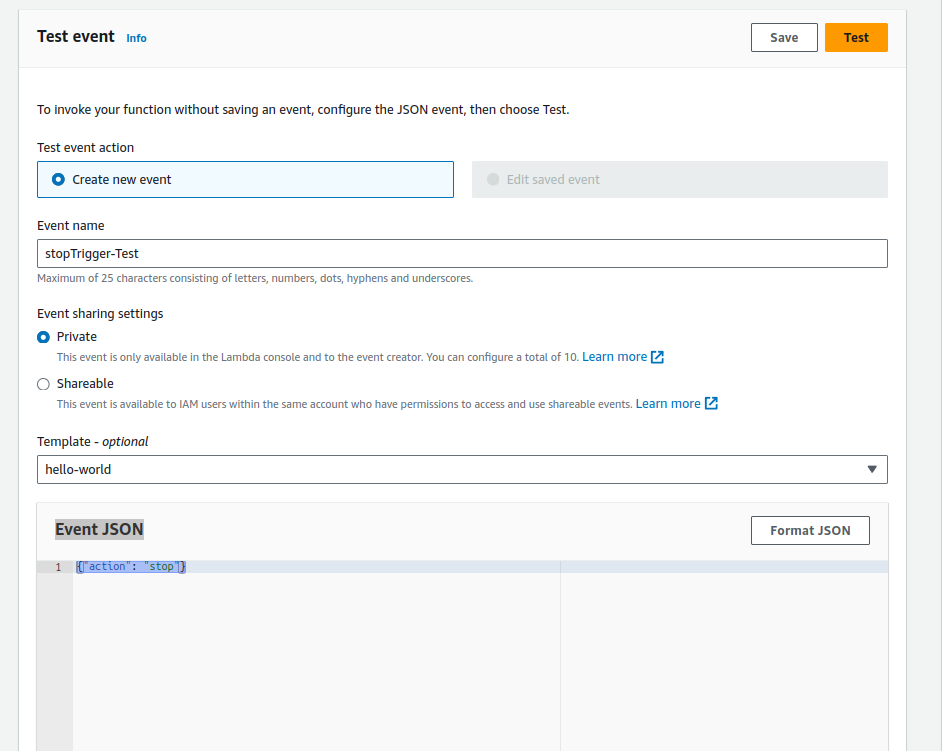The height and width of the screenshot is (751, 943).
Task: Click the external link icon after Private's Learn more
Action: (x=658, y=356)
